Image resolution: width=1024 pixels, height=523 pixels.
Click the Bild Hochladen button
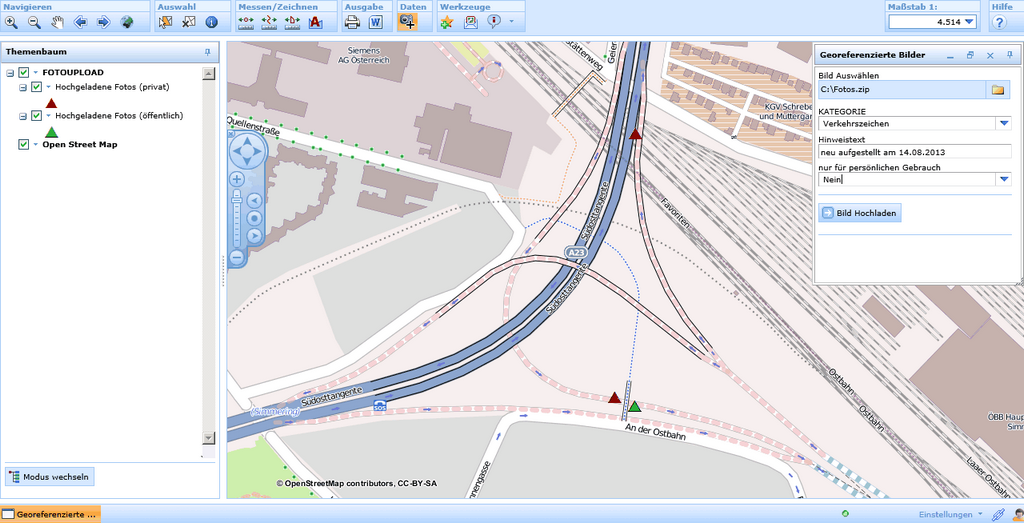pos(860,213)
